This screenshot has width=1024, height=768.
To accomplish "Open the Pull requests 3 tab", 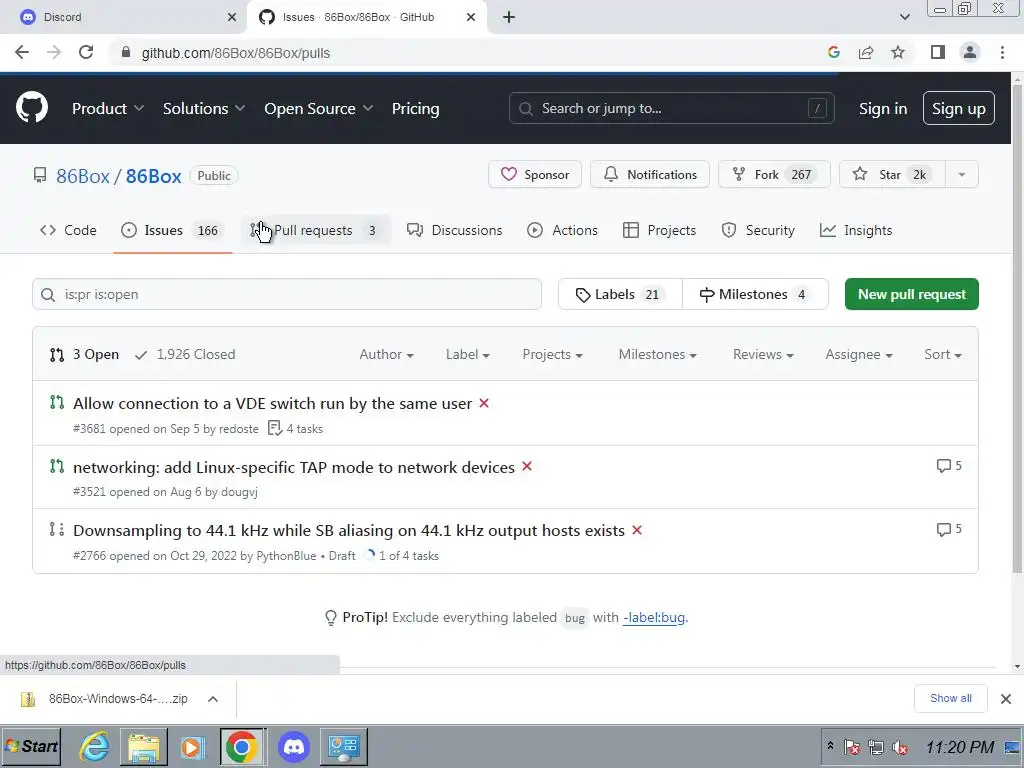I will click(x=316, y=230).
